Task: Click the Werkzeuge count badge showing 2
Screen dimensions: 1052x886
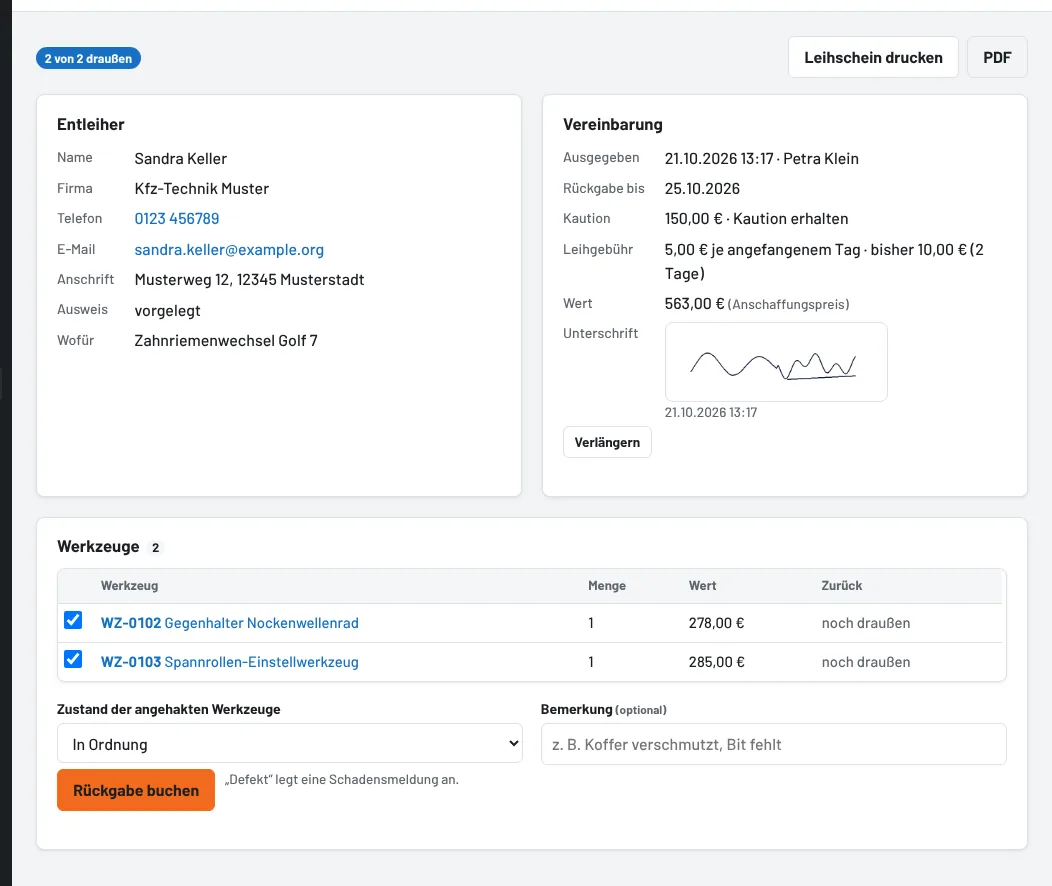Action: 156,548
